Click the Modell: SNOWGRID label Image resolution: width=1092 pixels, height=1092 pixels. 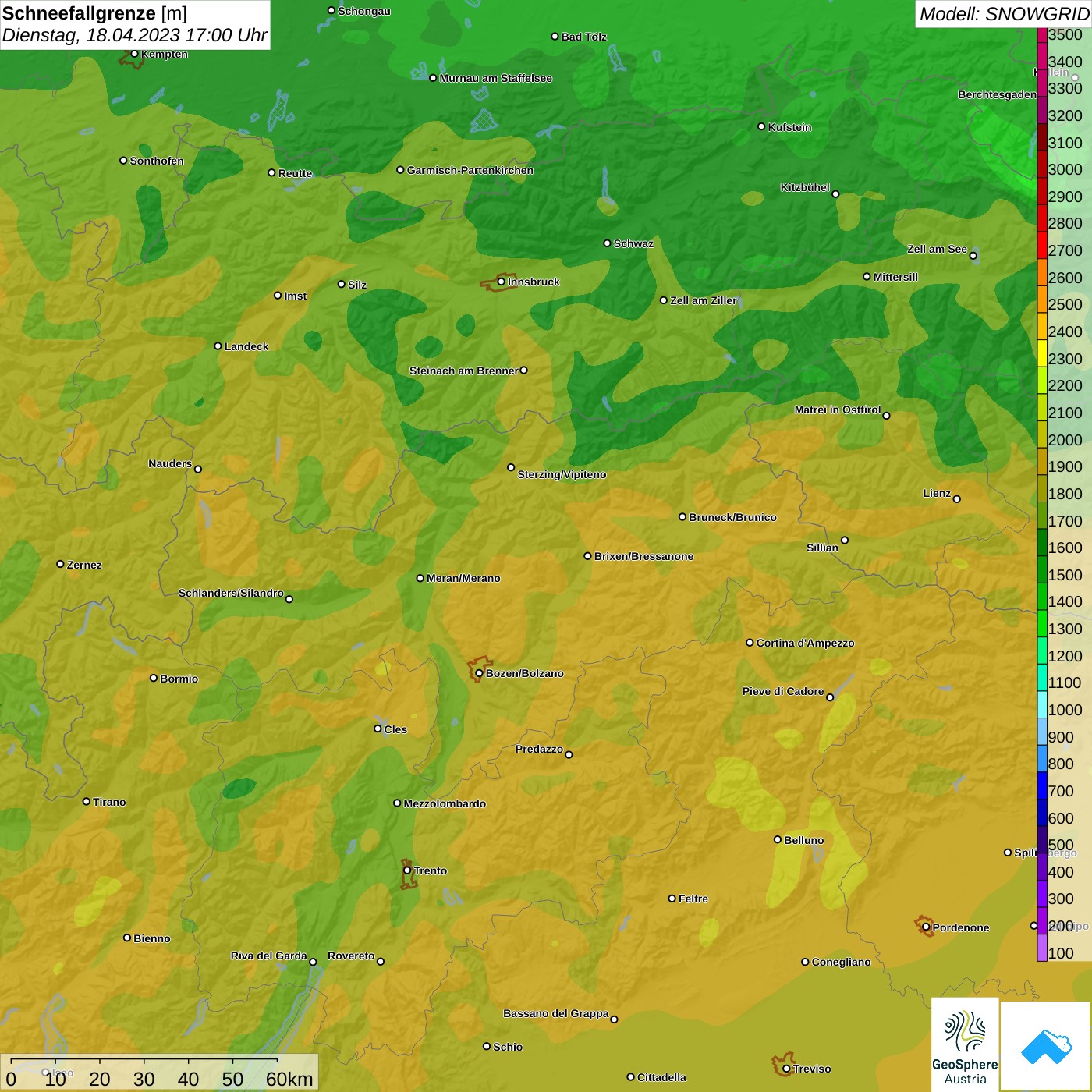pos(1004,13)
